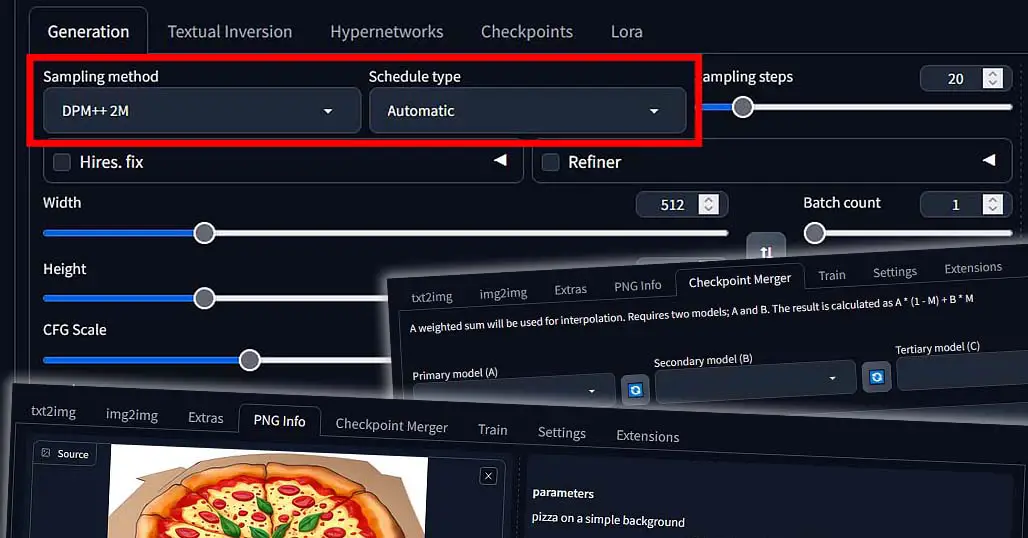The height and width of the screenshot is (538, 1028).
Task: Expand the Refiner section arrow
Action: (989, 160)
